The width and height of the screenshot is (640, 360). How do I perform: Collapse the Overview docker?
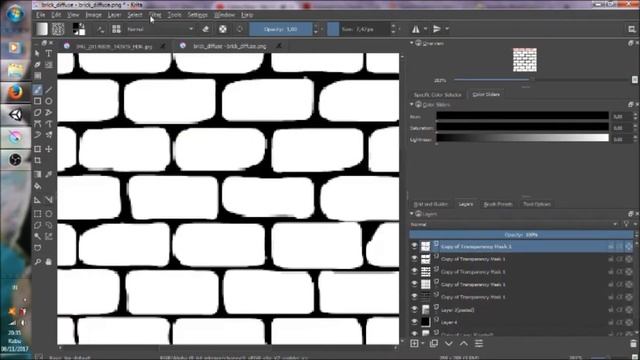tap(412, 43)
